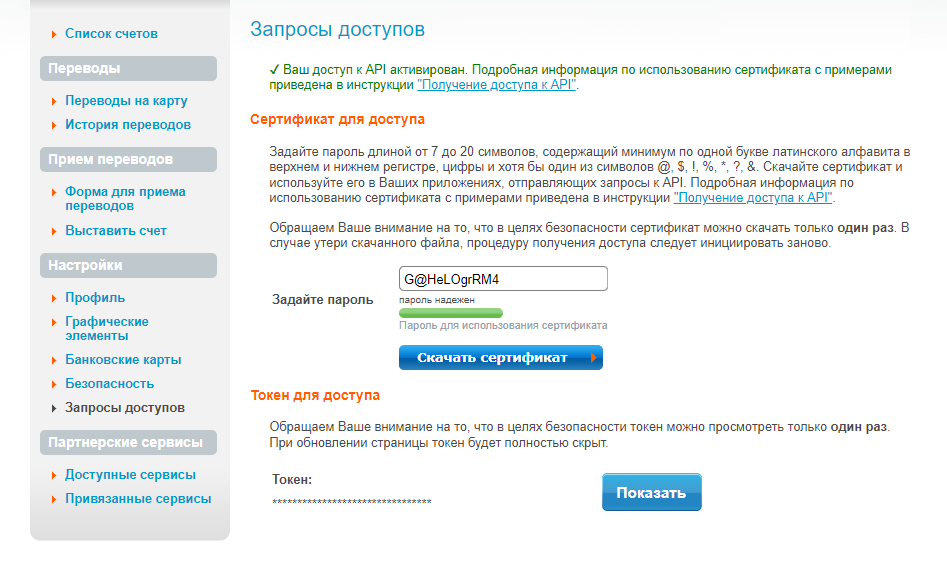Go to Переводы на карту
The image size is (947, 565).
[x=126, y=101]
